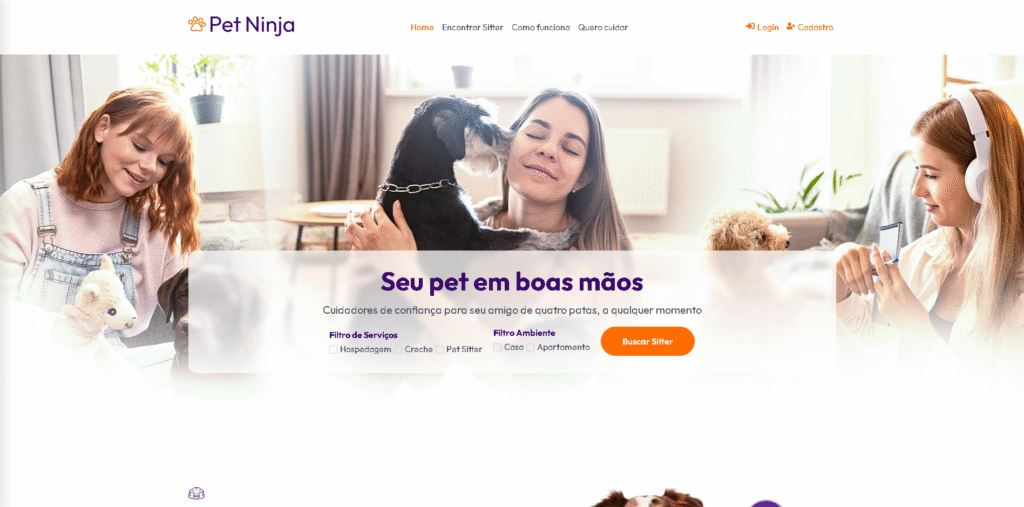Go to the Home menu item
This screenshot has height=507, width=1024.
(x=422, y=27)
